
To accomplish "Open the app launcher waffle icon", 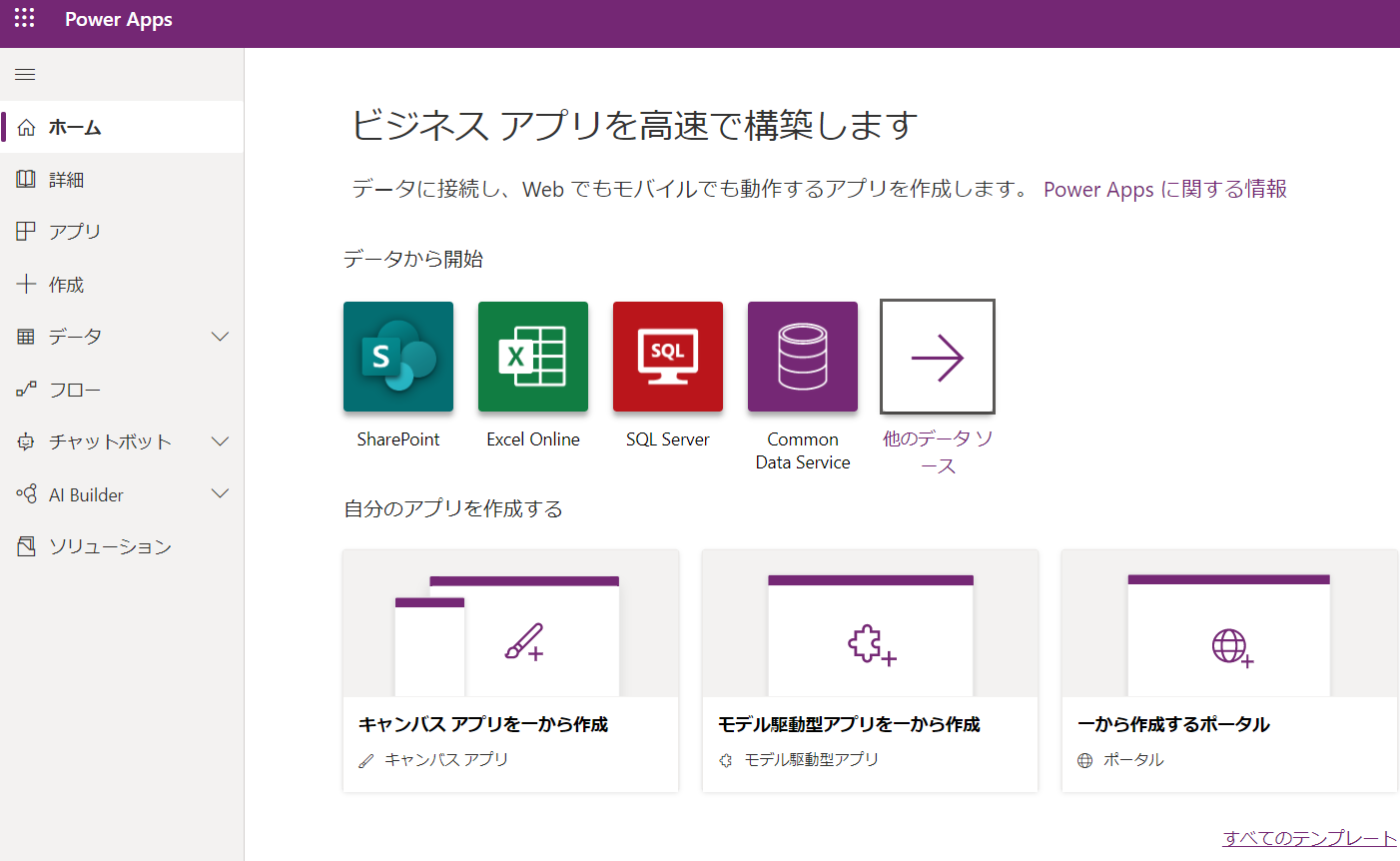I will pos(25,18).
